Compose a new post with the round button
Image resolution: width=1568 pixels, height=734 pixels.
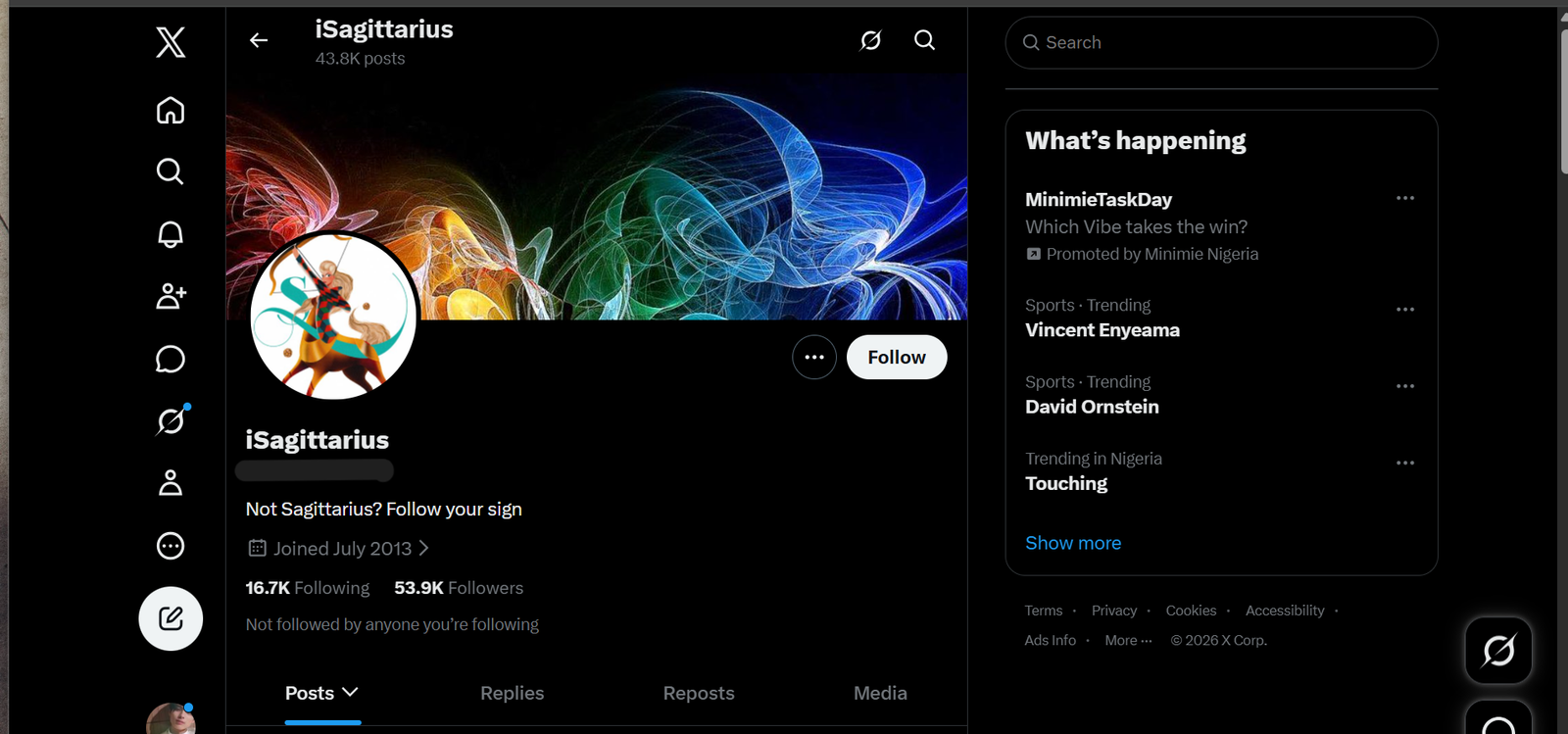click(x=171, y=618)
